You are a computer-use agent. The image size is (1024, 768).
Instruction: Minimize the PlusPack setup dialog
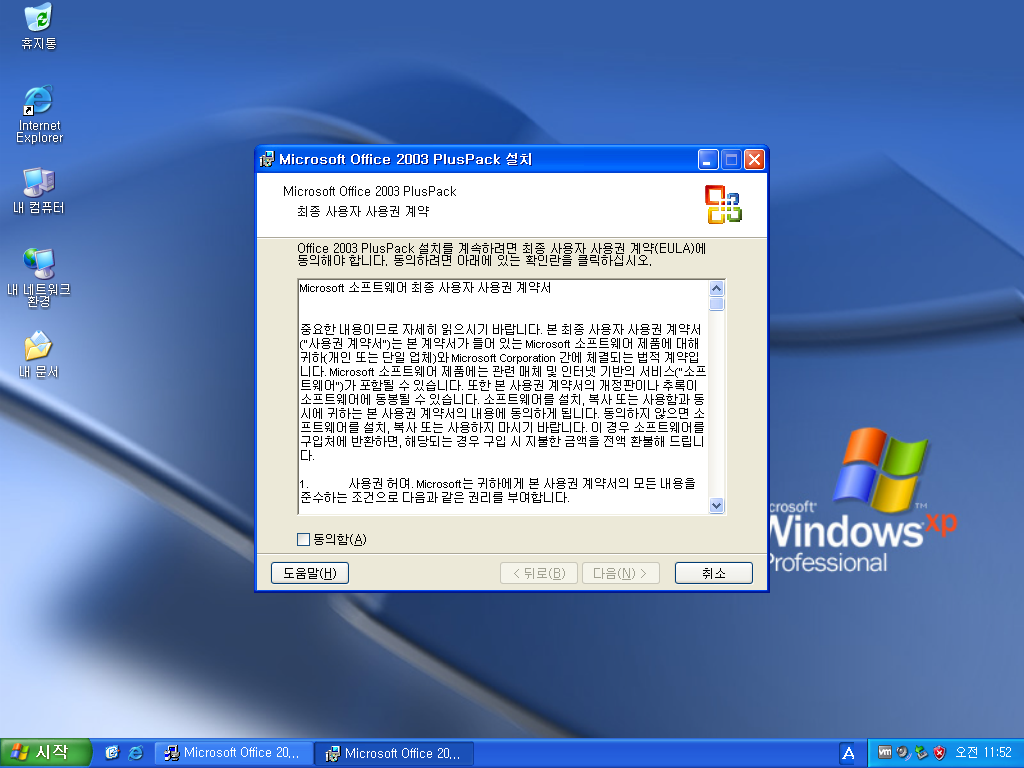[x=708, y=159]
